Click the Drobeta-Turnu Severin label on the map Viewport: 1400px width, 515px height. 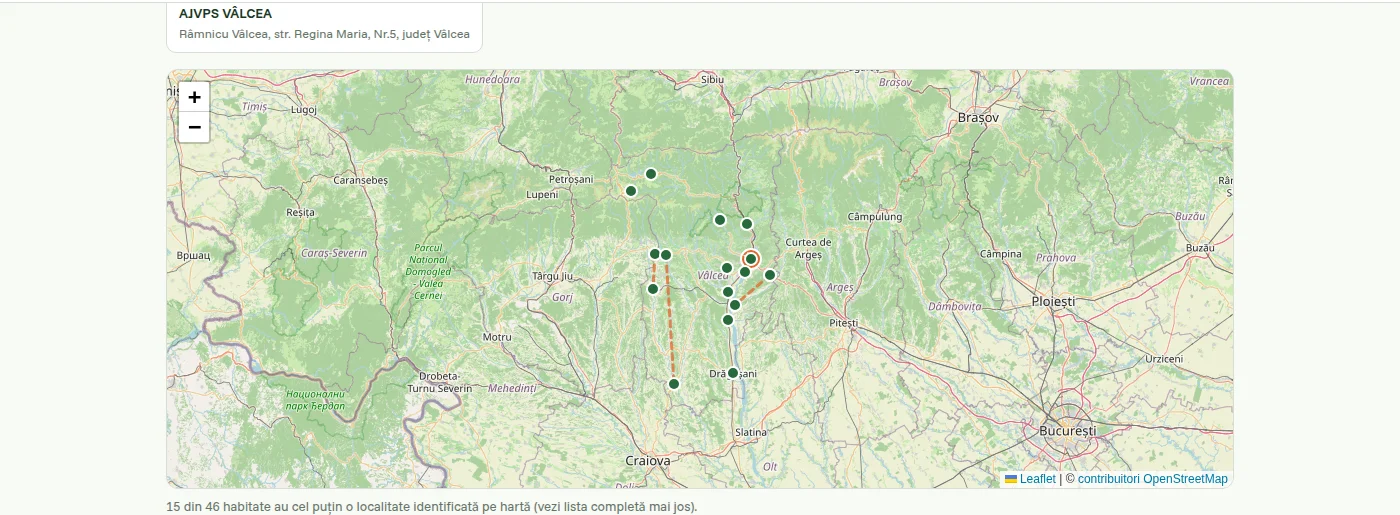(x=439, y=381)
